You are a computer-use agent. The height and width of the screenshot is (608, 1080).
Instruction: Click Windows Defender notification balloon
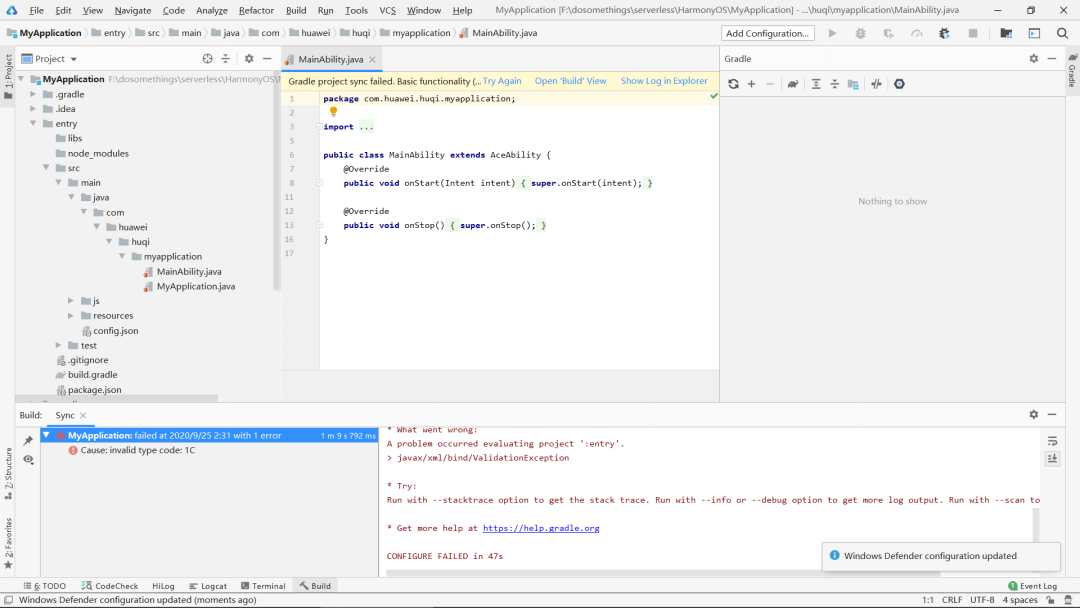coord(941,556)
